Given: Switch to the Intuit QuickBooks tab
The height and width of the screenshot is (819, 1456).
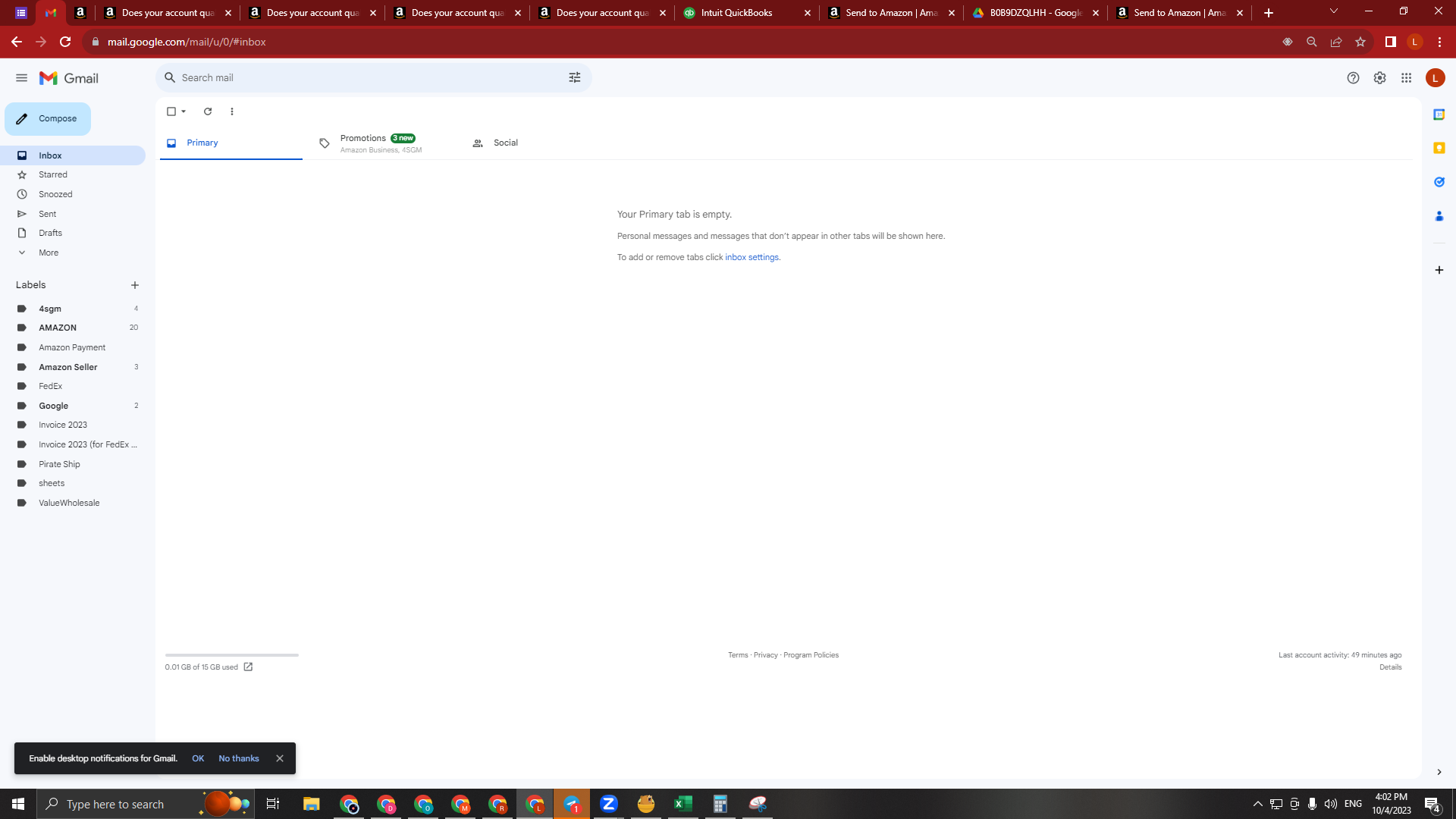Looking at the screenshot, I should click(747, 13).
